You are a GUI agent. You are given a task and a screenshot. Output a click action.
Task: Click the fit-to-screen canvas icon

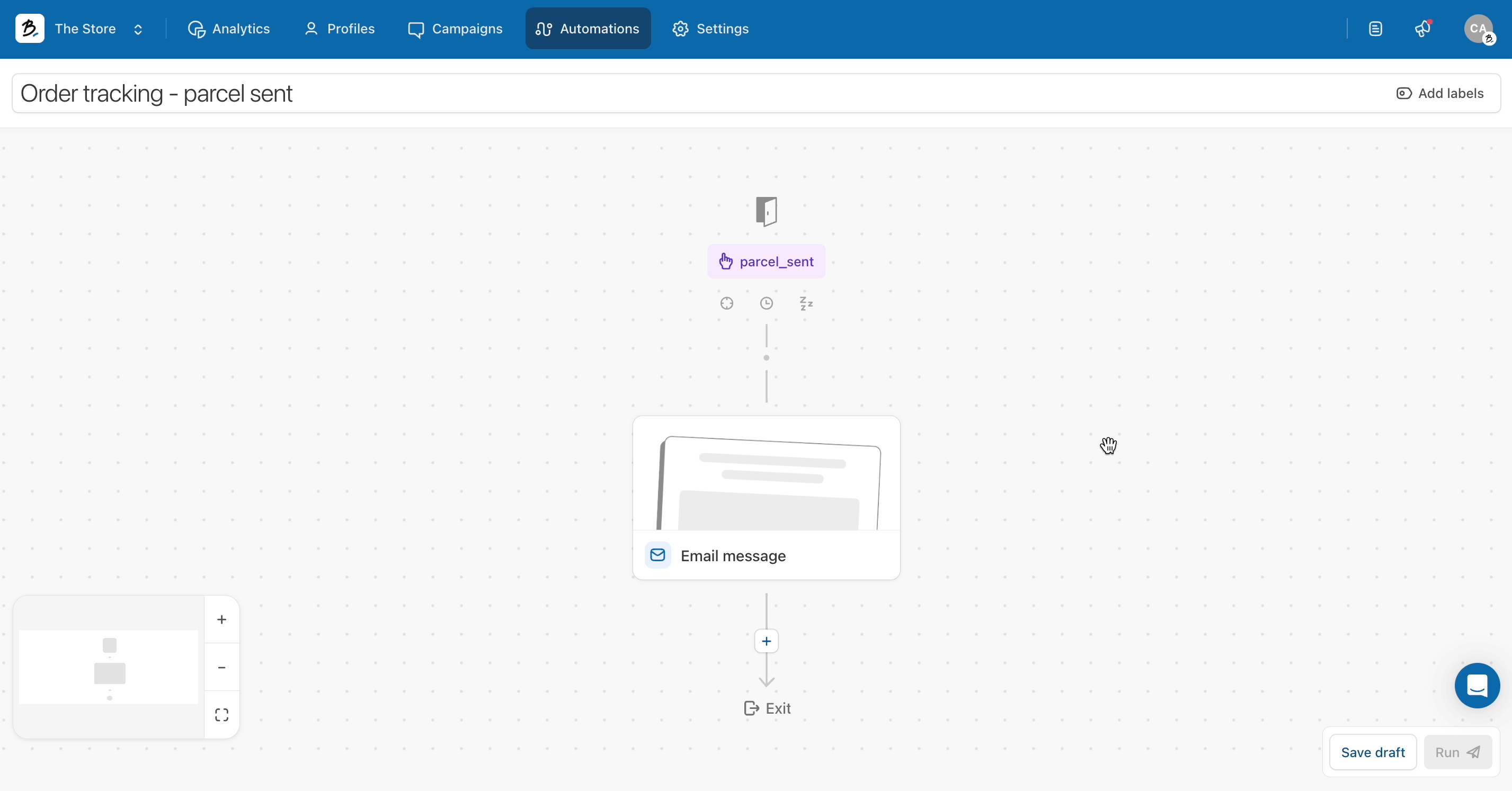[x=221, y=715]
